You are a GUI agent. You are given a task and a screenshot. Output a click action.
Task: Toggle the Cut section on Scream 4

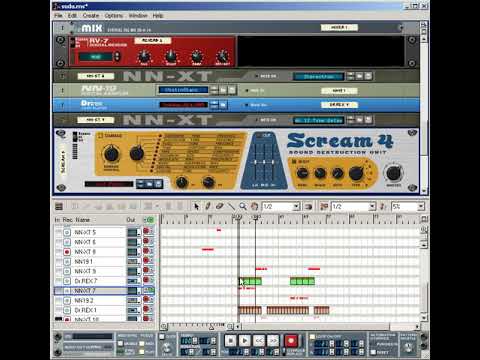pos(259,135)
